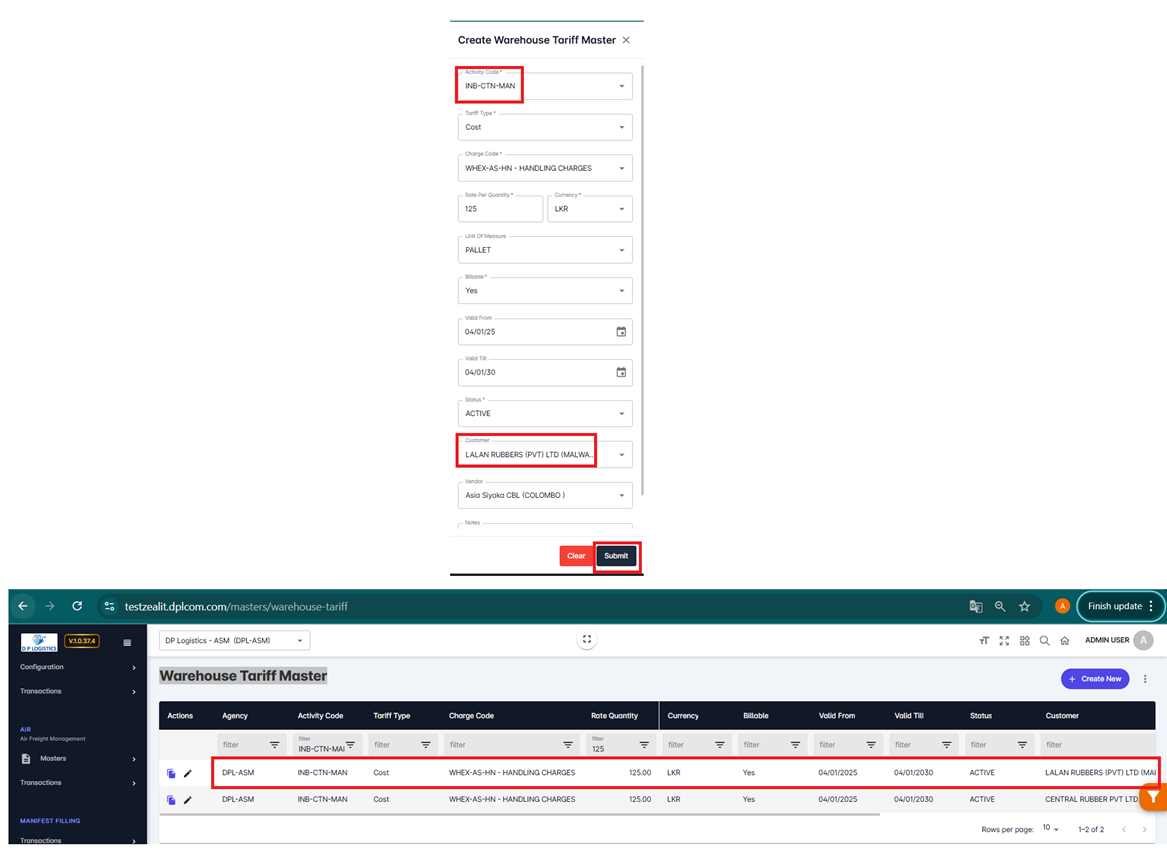Open calendar picker for Valid Till date
Viewport: 1167px width, 866px height.
[621, 373]
